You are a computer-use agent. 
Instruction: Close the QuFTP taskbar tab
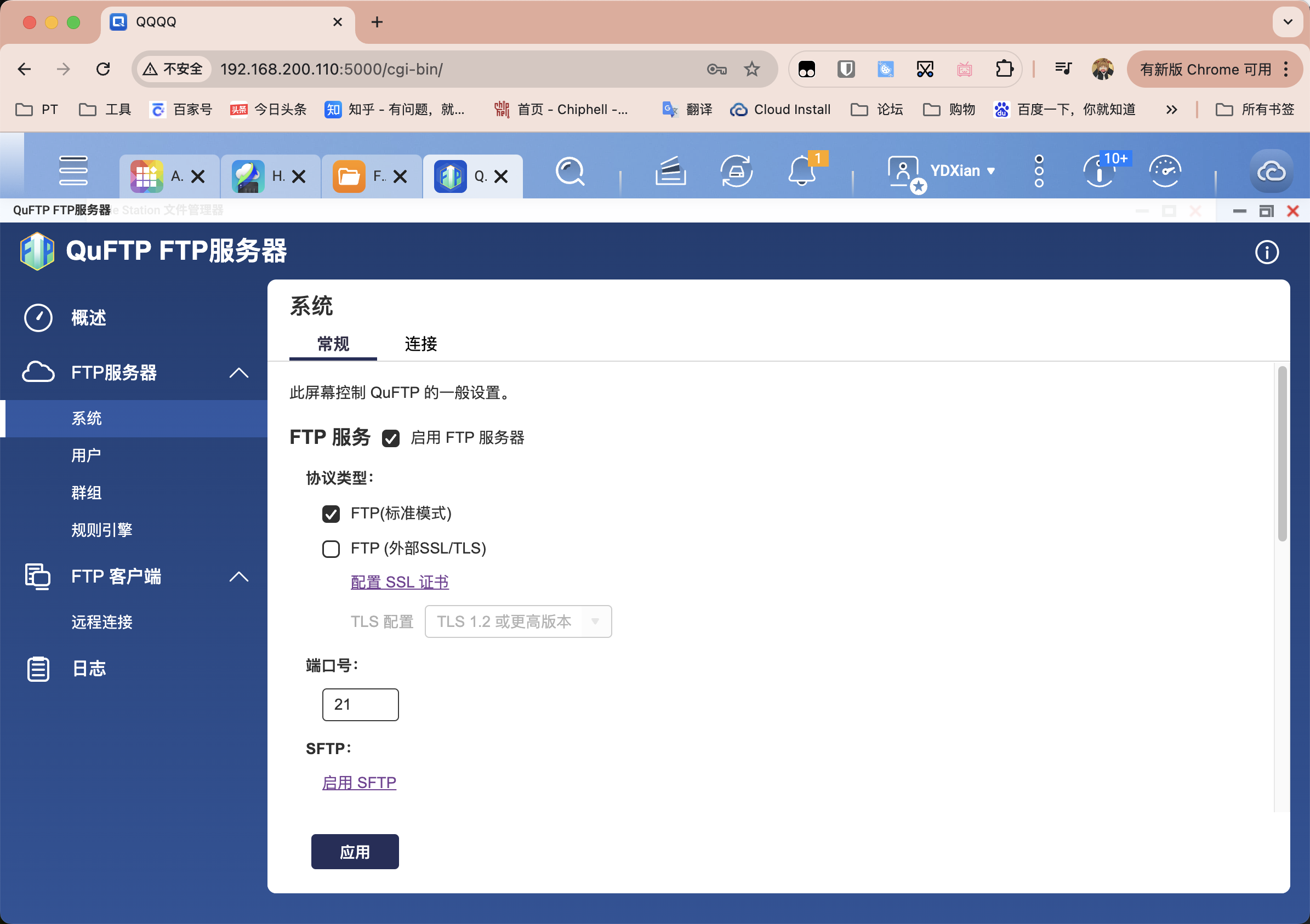[x=501, y=177]
